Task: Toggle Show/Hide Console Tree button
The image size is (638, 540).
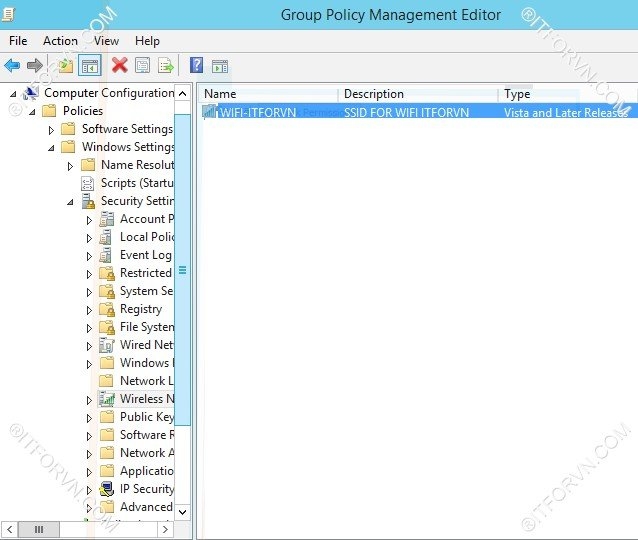Action: pos(90,66)
